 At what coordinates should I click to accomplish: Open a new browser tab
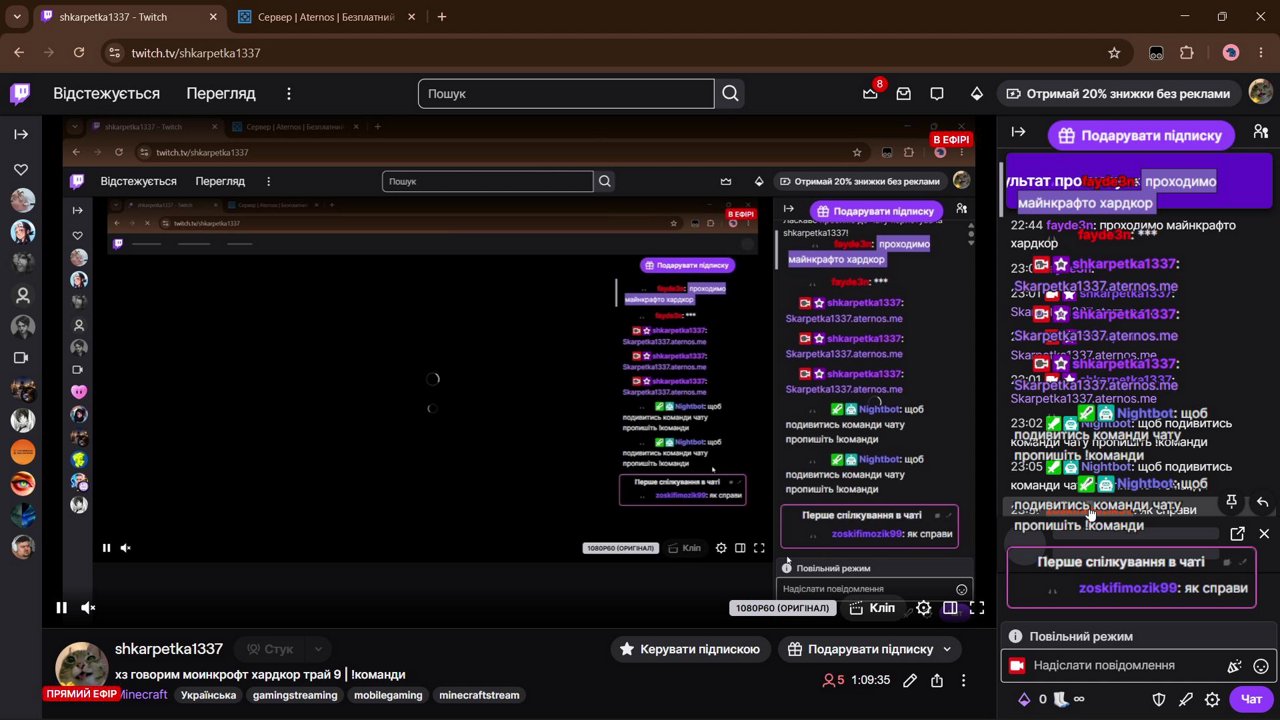click(x=442, y=17)
